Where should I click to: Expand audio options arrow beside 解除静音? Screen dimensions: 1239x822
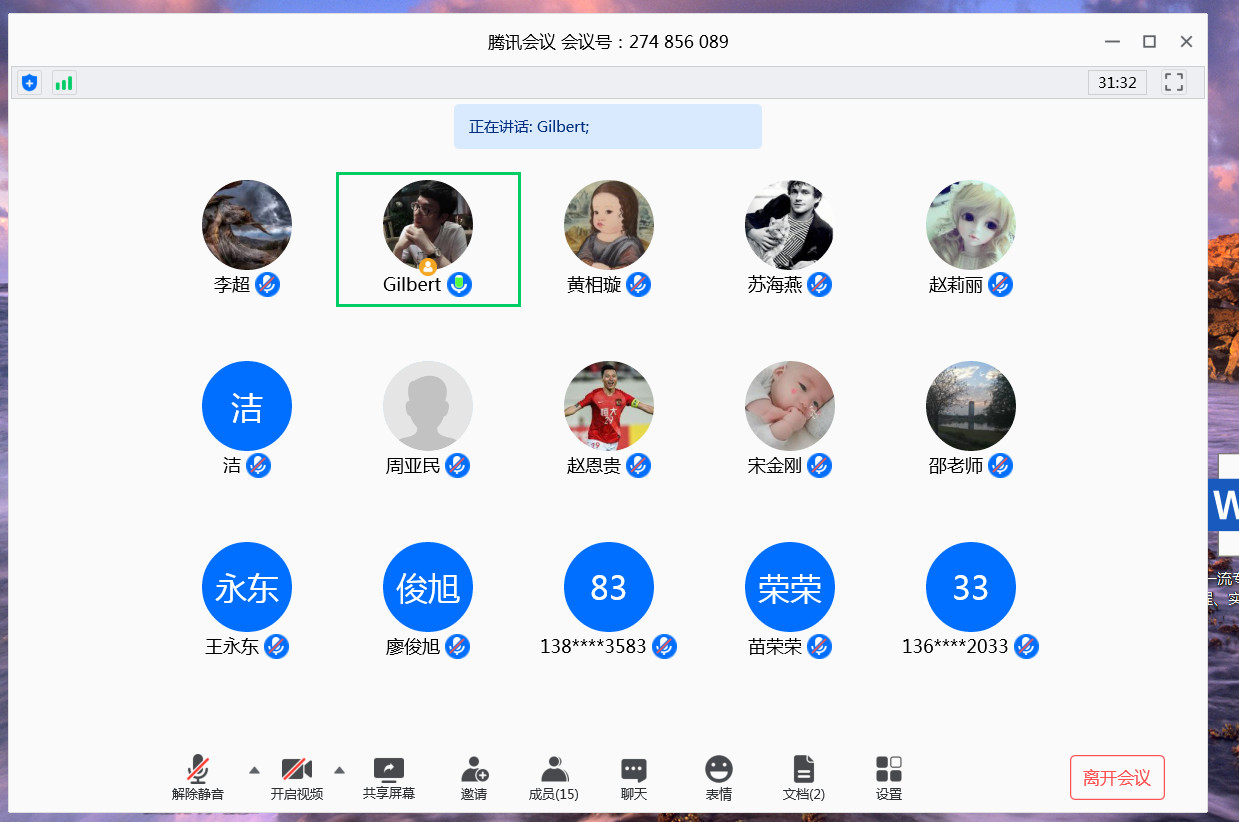tap(254, 770)
